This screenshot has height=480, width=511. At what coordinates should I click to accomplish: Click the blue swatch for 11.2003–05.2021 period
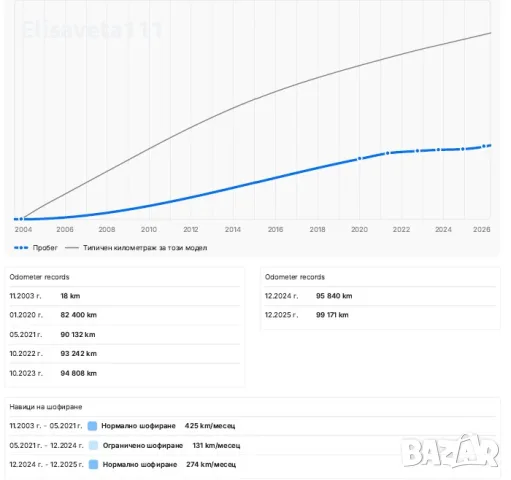(92, 426)
